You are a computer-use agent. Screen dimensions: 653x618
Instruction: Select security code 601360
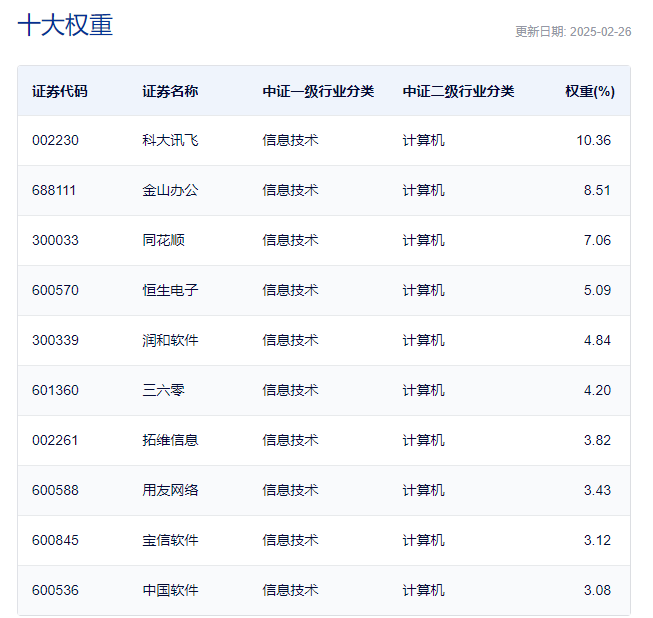tap(55, 390)
